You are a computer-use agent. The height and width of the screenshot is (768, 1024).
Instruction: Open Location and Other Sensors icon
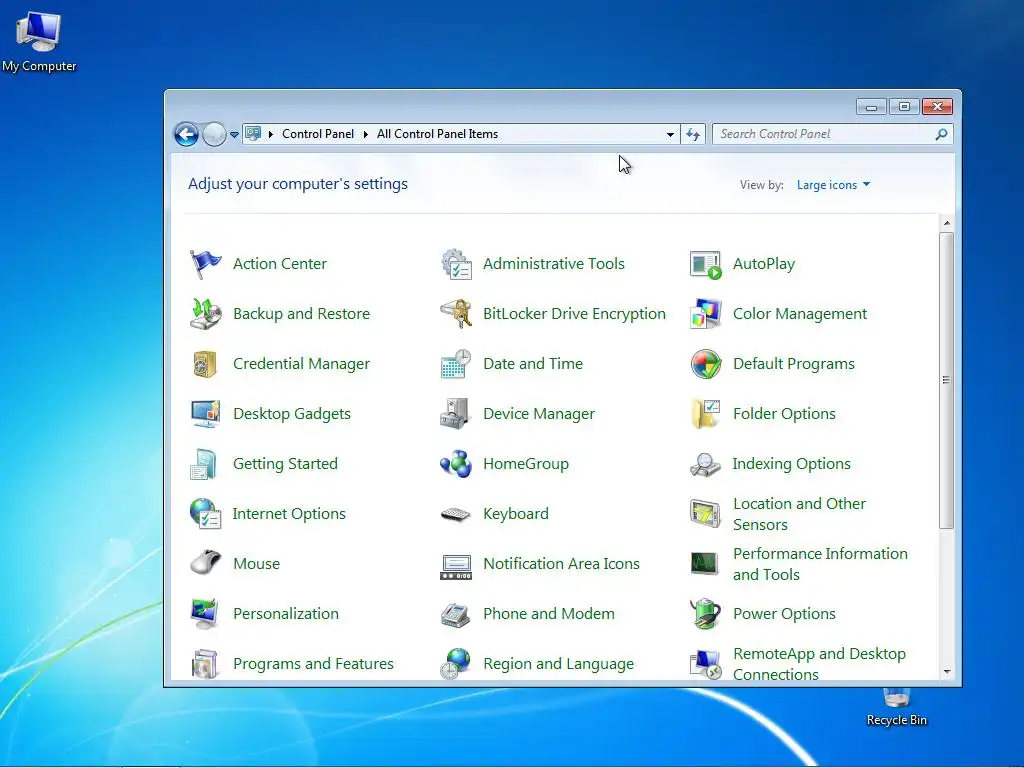pyautogui.click(x=705, y=514)
